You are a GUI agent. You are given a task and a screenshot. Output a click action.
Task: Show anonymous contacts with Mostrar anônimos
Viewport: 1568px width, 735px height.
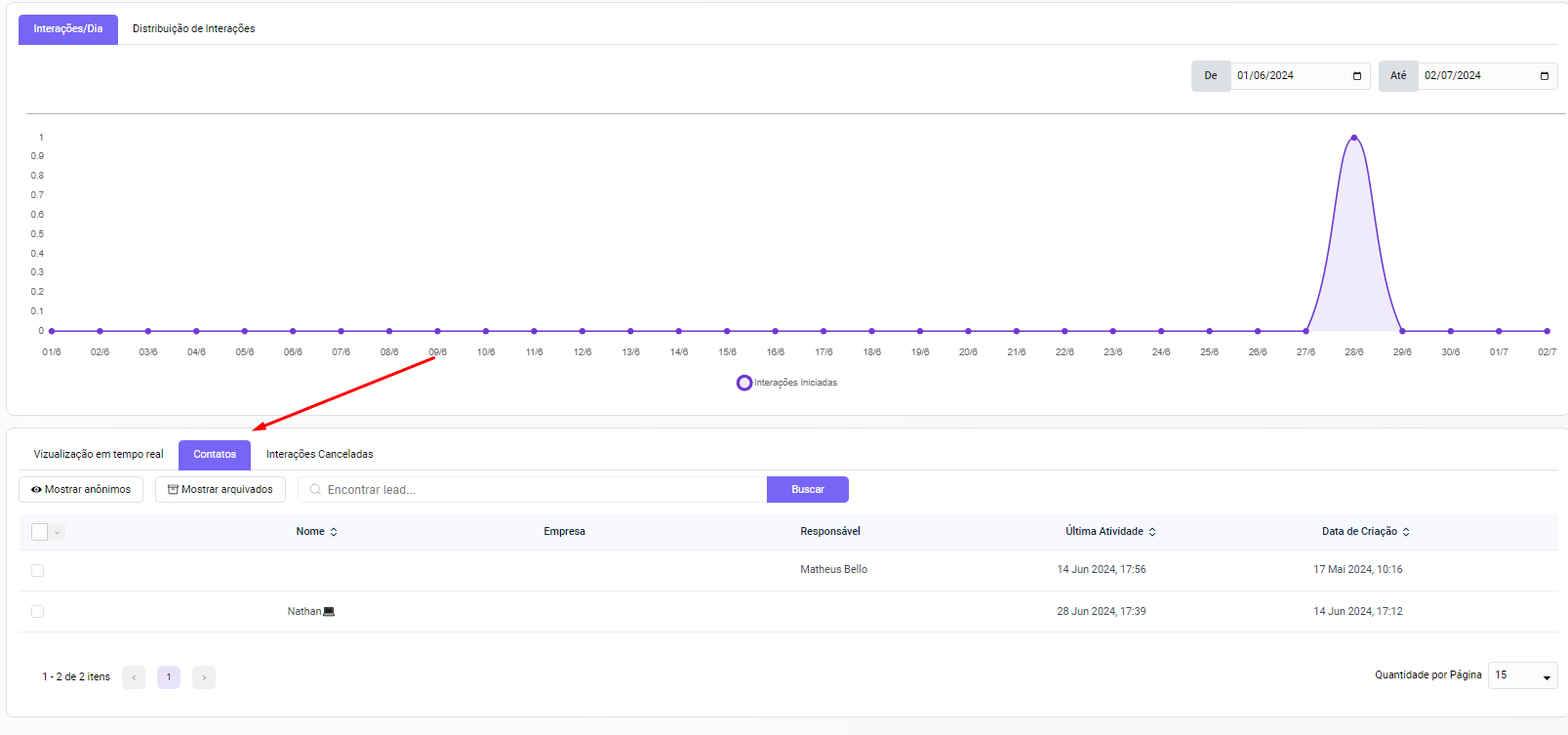[81, 490]
